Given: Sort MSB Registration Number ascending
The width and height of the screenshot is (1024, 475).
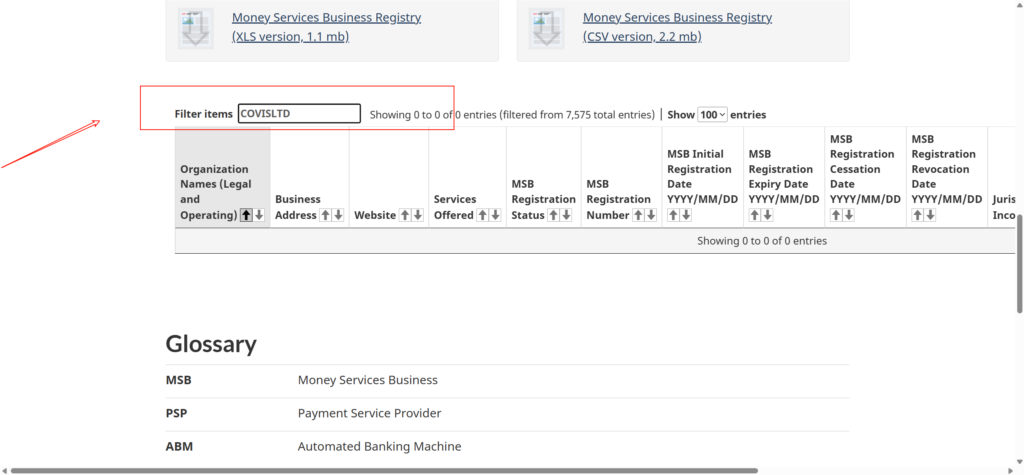Looking at the screenshot, I should pyautogui.click(x=638, y=215).
